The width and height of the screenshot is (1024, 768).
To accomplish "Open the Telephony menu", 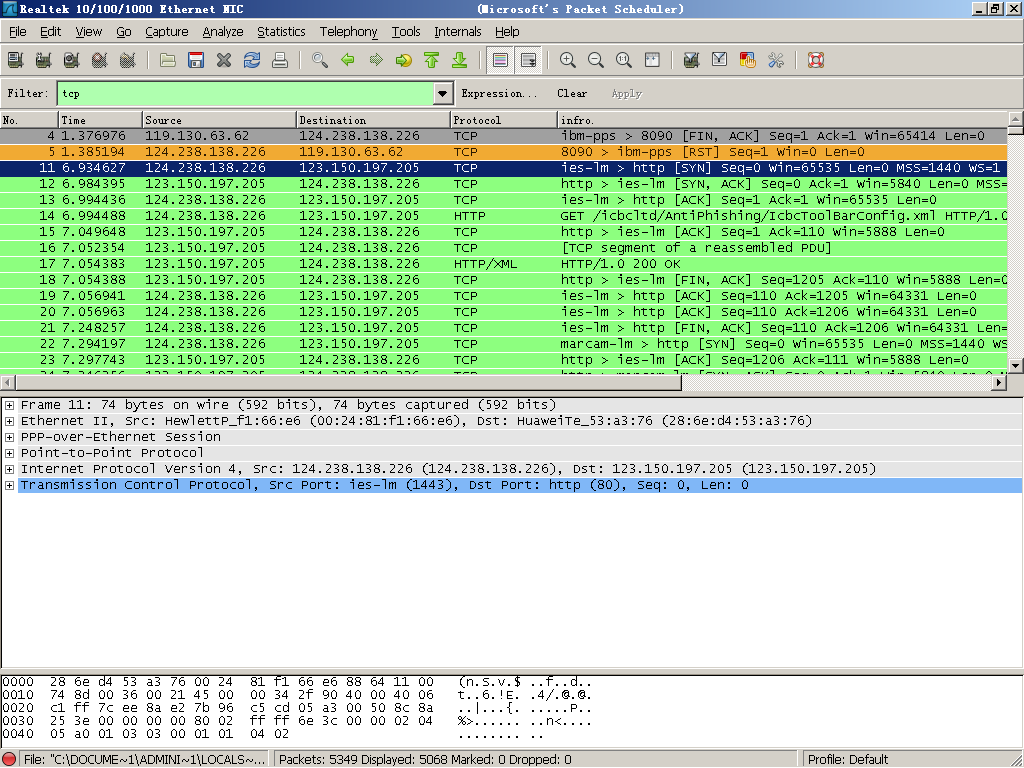I will [348, 31].
